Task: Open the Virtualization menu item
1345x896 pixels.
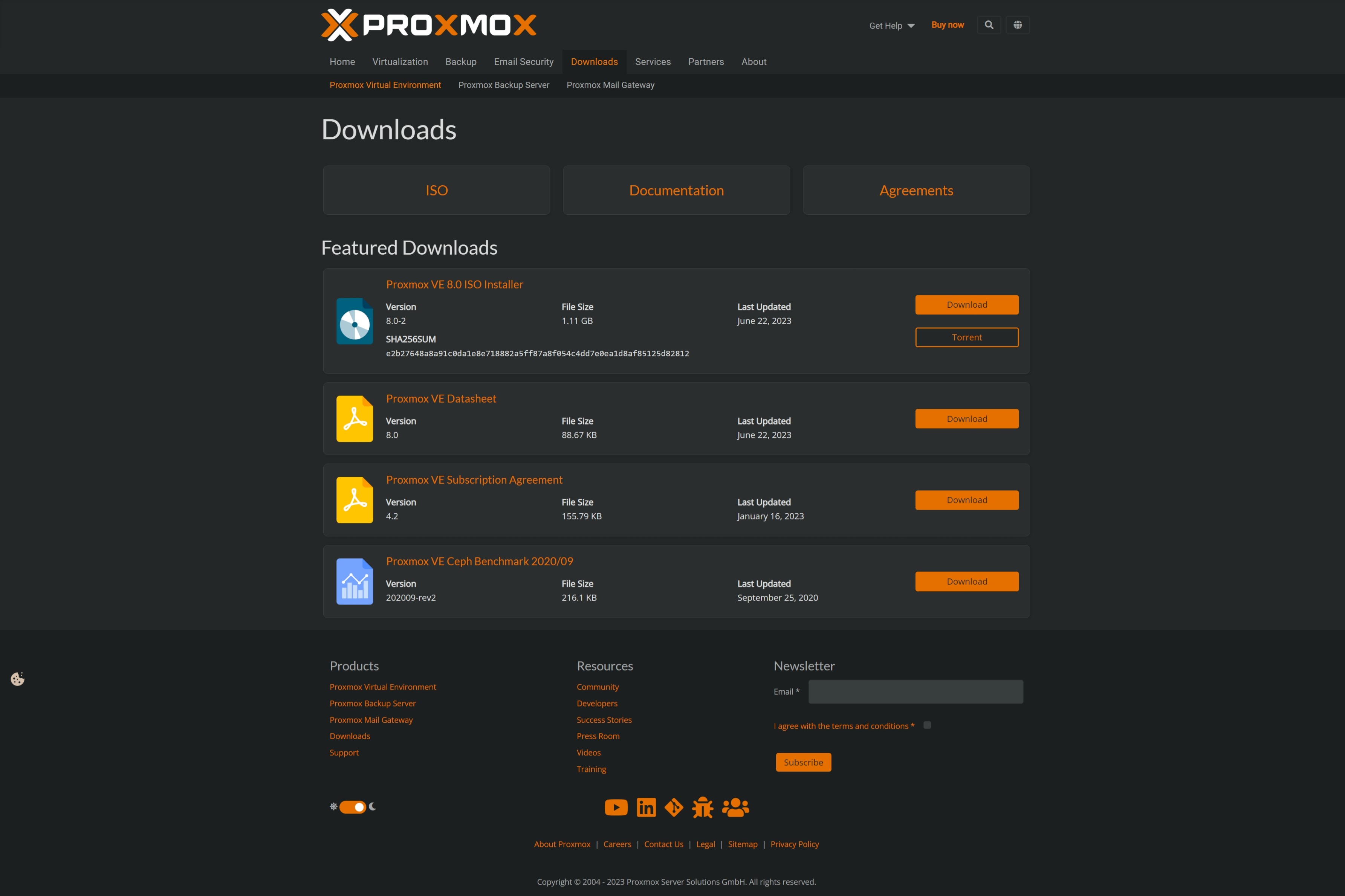Action: (x=400, y=62)
